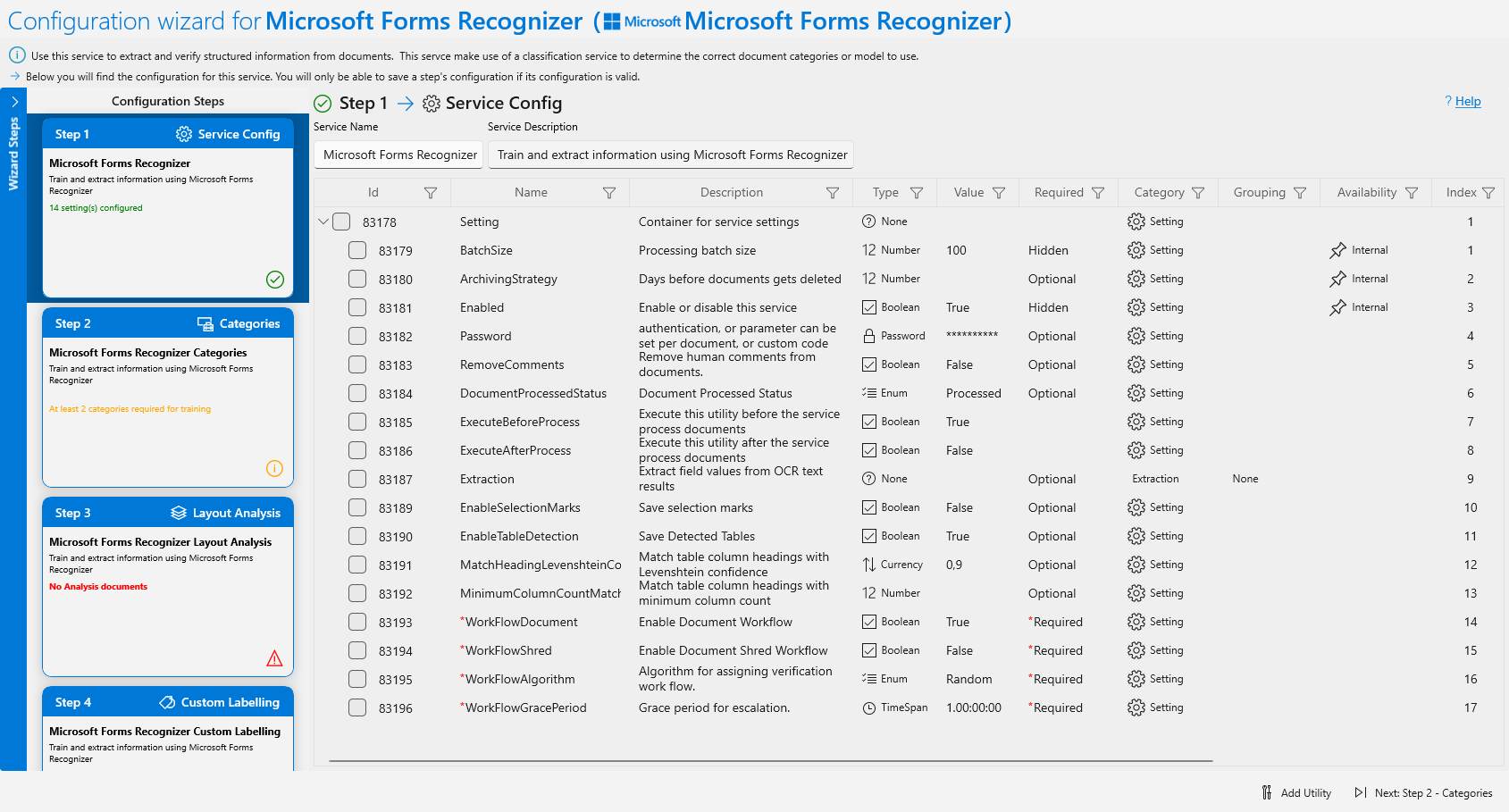Select checkbox for 83179 BatchSize
The width and height of the screenshot is (1509, 812).
tap(357, 250)
